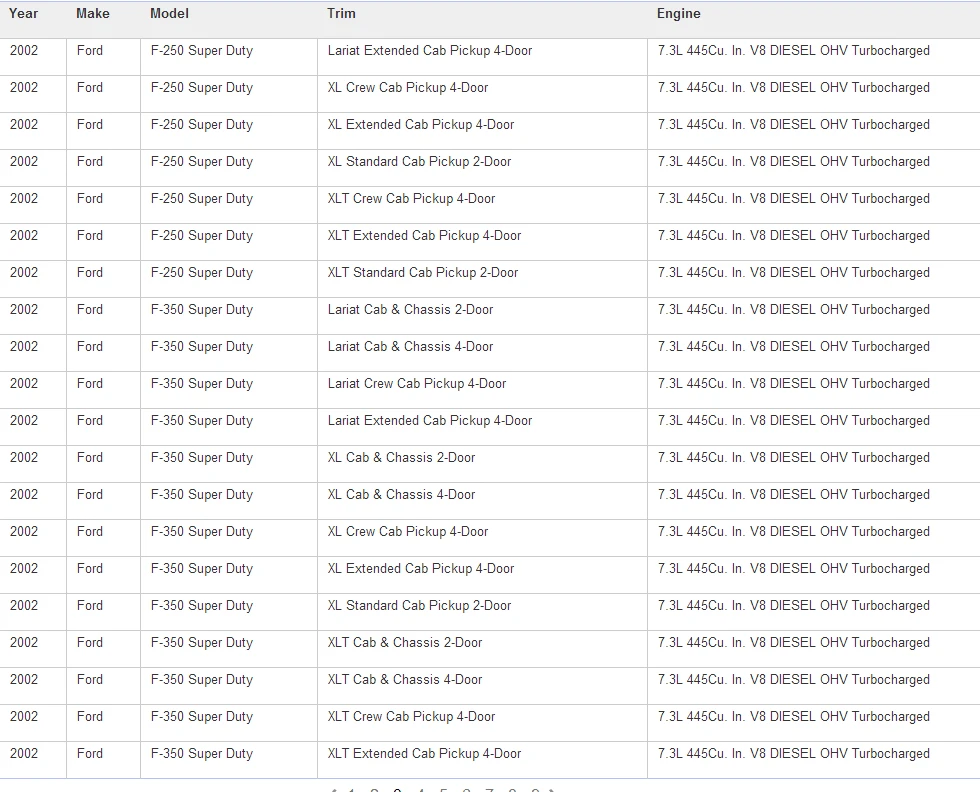This screenshot has height=792, width=980.
Task: Click the Make column header
Action: [92, 14]
